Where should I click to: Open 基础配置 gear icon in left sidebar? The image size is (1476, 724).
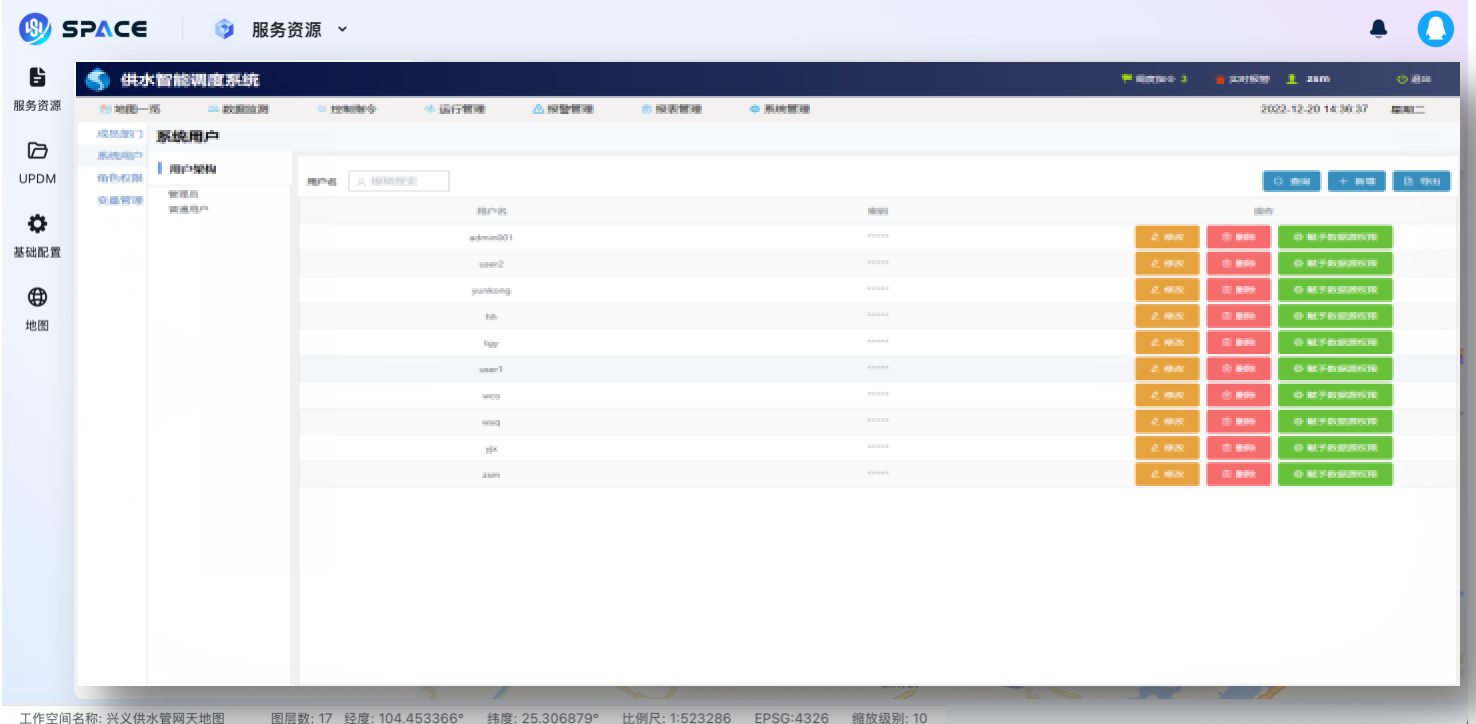37,223
